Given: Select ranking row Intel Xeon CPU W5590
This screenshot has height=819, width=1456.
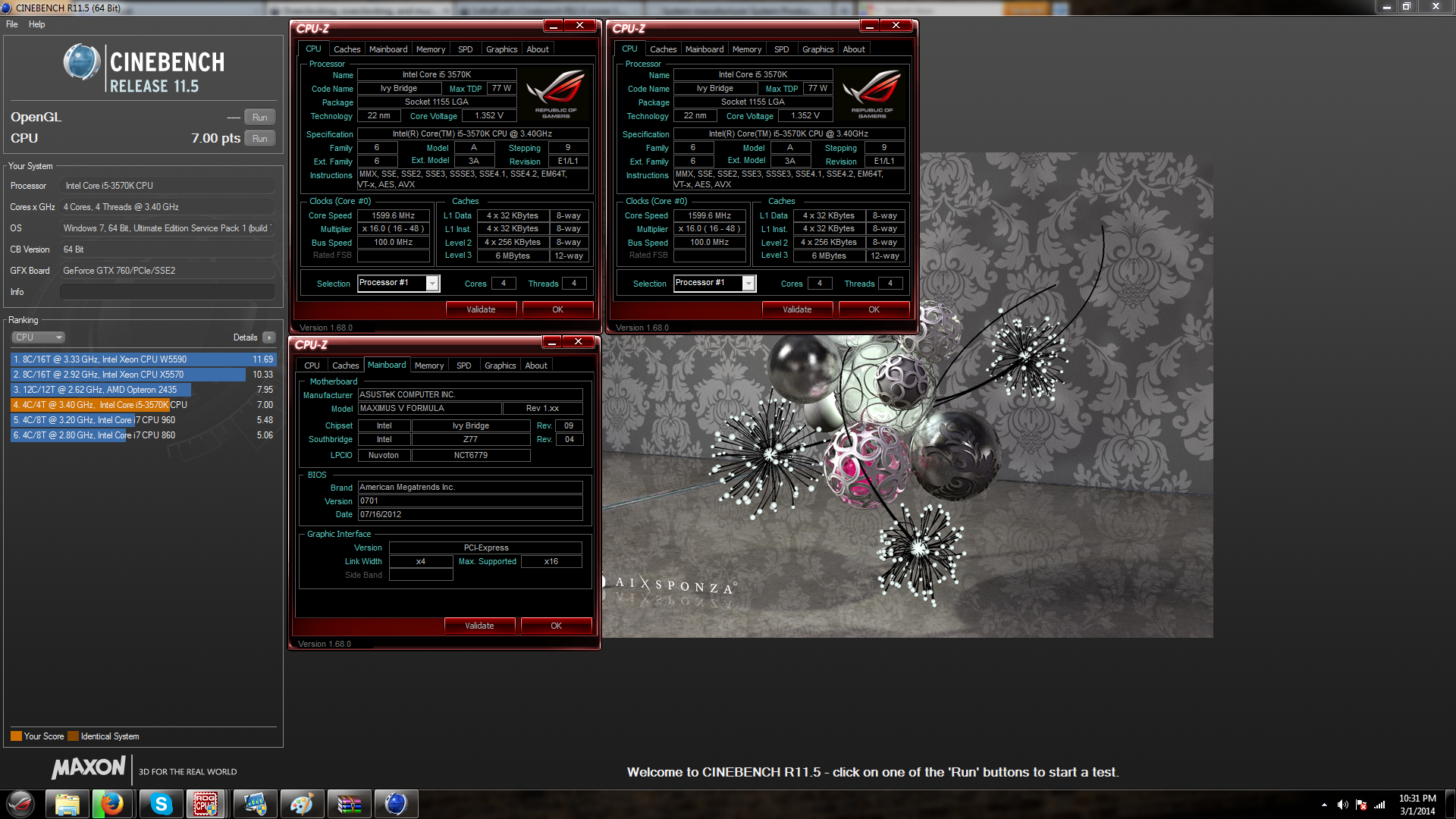Looking at the screenshot, I should (x=143, y=359).
